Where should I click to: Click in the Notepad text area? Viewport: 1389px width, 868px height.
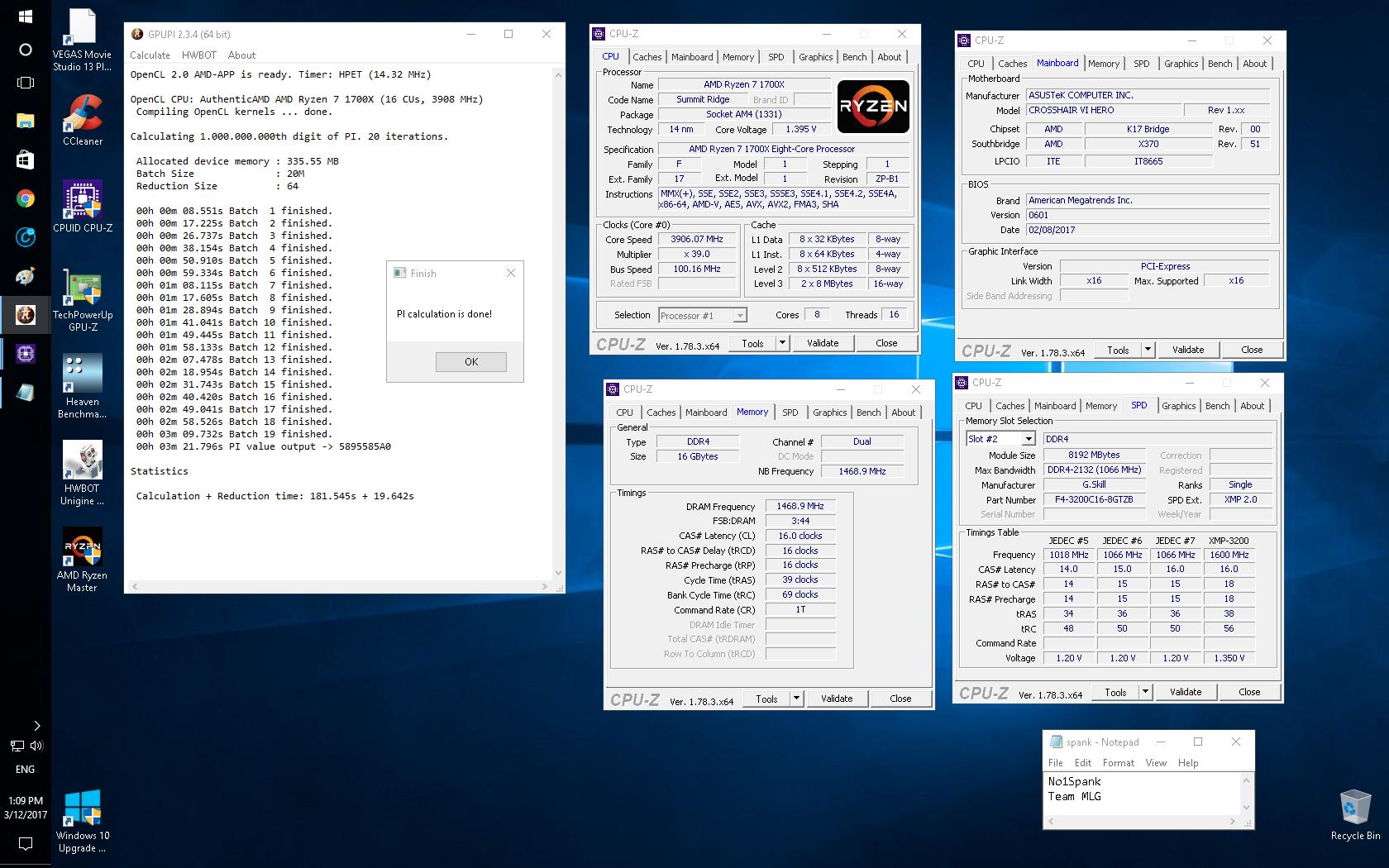pyautogui.click(x=1142, y=794)
